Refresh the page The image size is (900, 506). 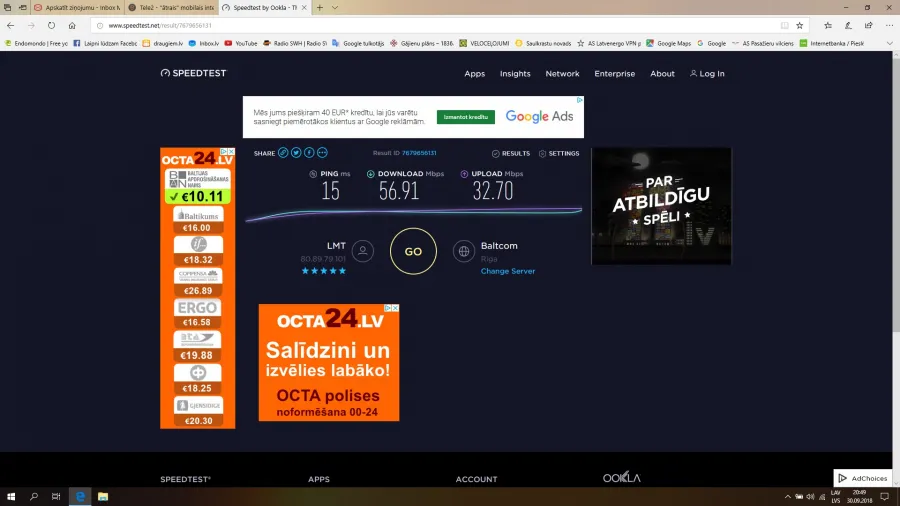[52, 25]
